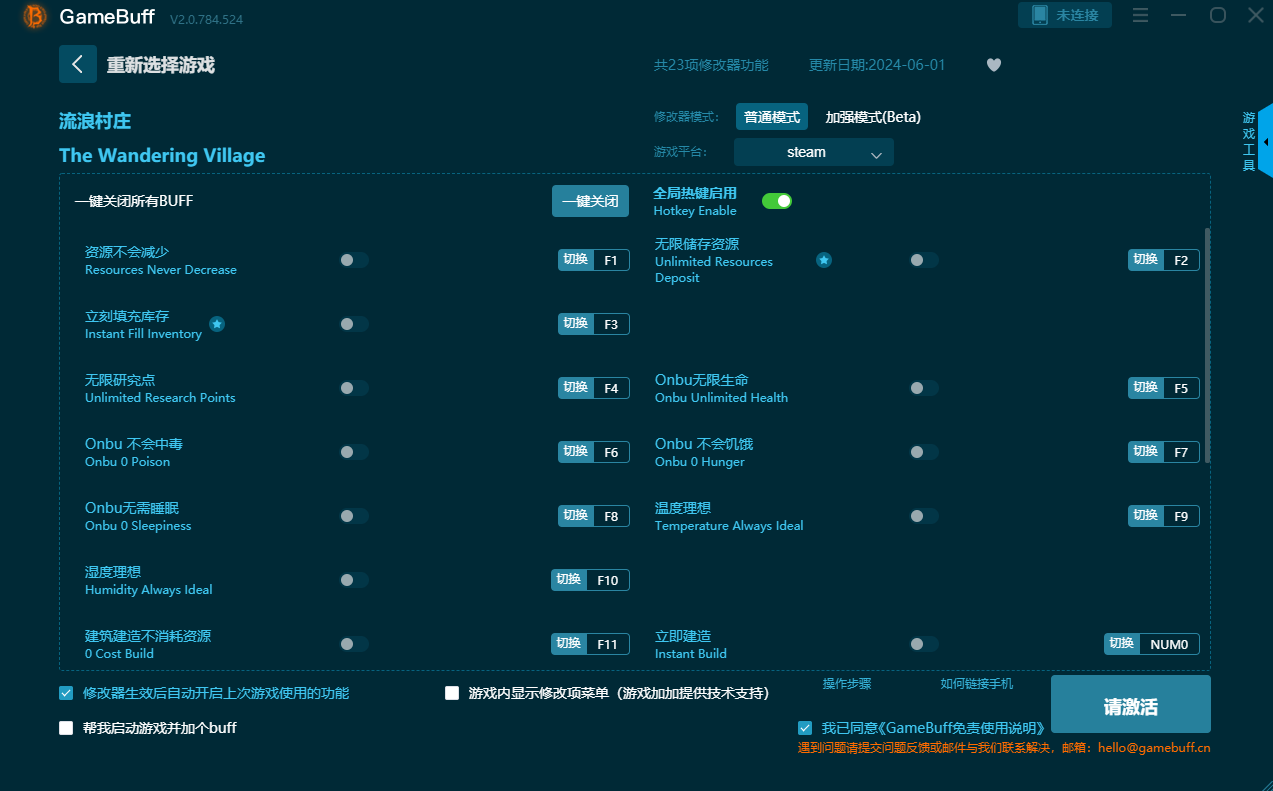Go back with the arrow button

pyautogui.click(x=78, y=64)
